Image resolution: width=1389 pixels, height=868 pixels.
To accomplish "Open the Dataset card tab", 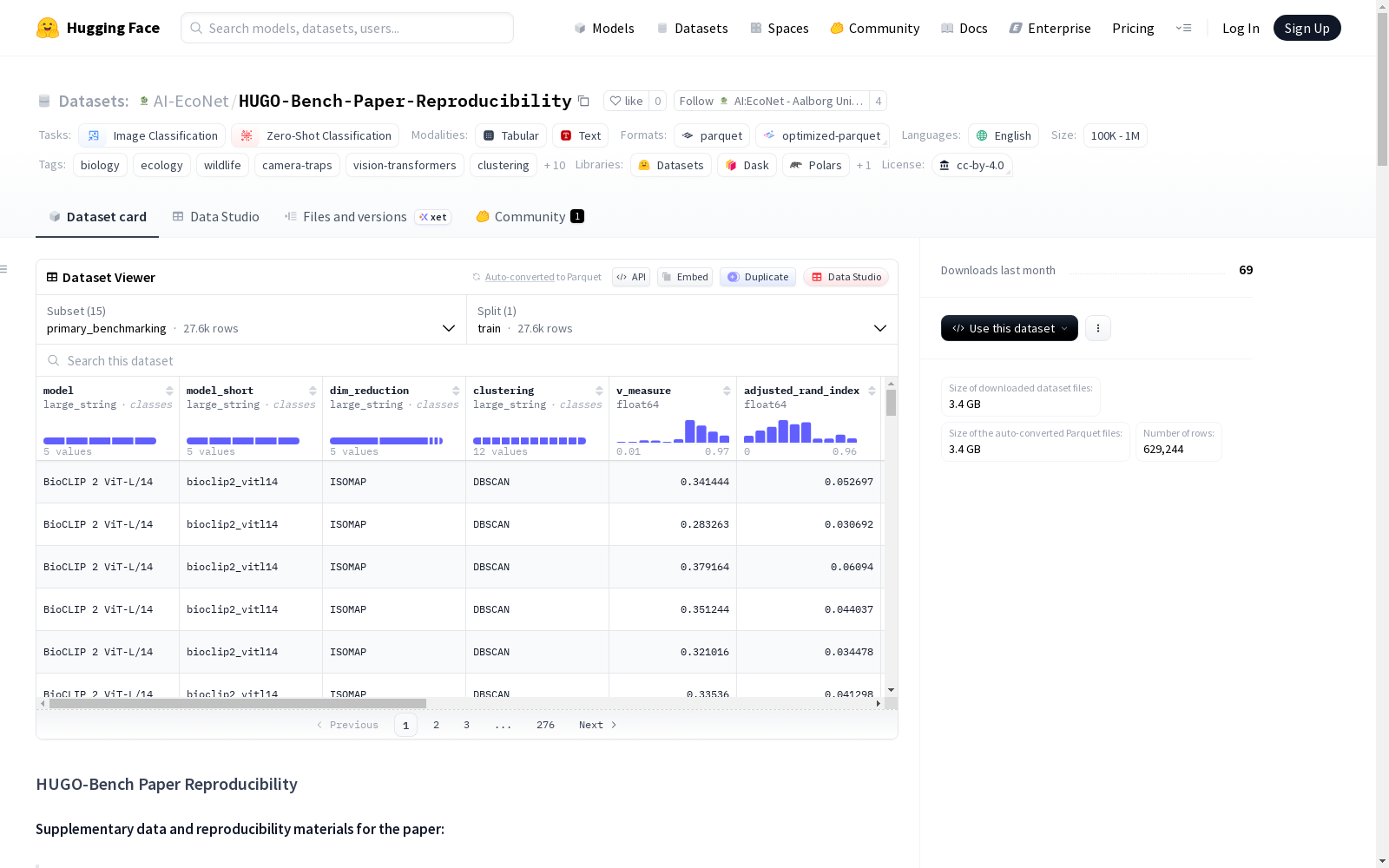I will pyautogui.click(x=97, y=217).
